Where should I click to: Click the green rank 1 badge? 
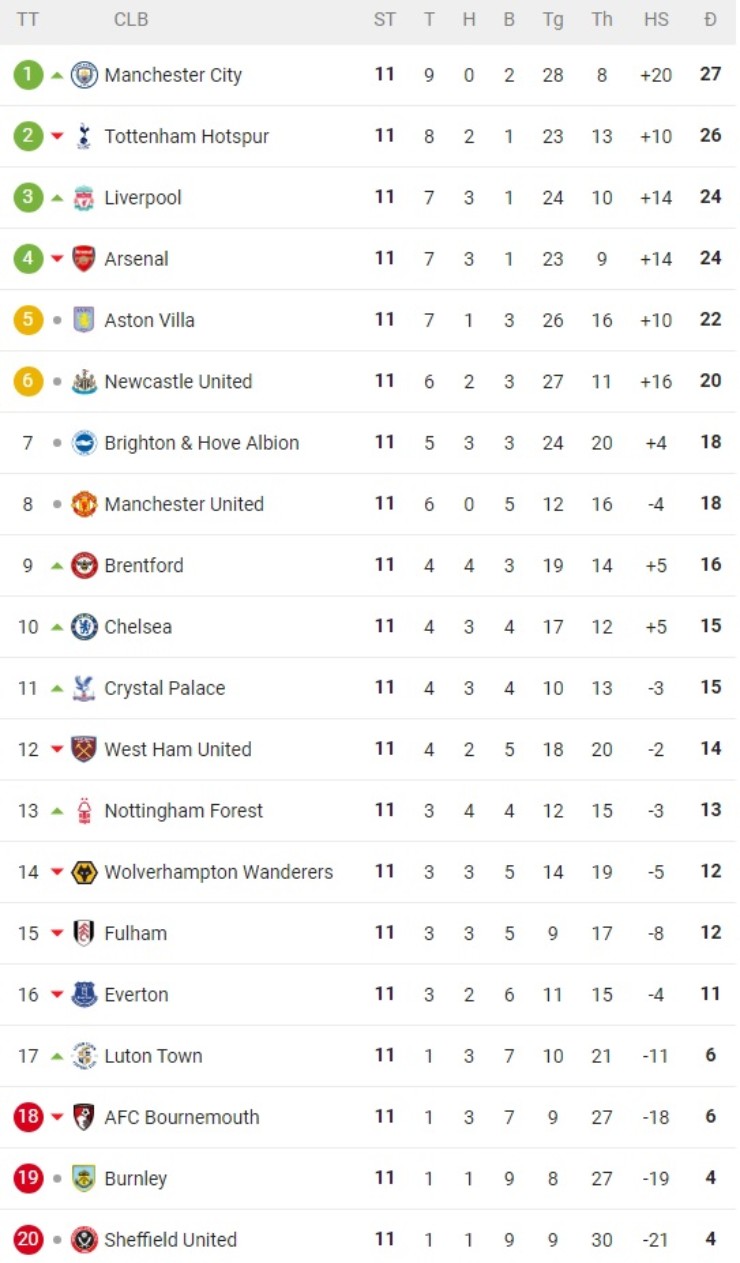28,75
